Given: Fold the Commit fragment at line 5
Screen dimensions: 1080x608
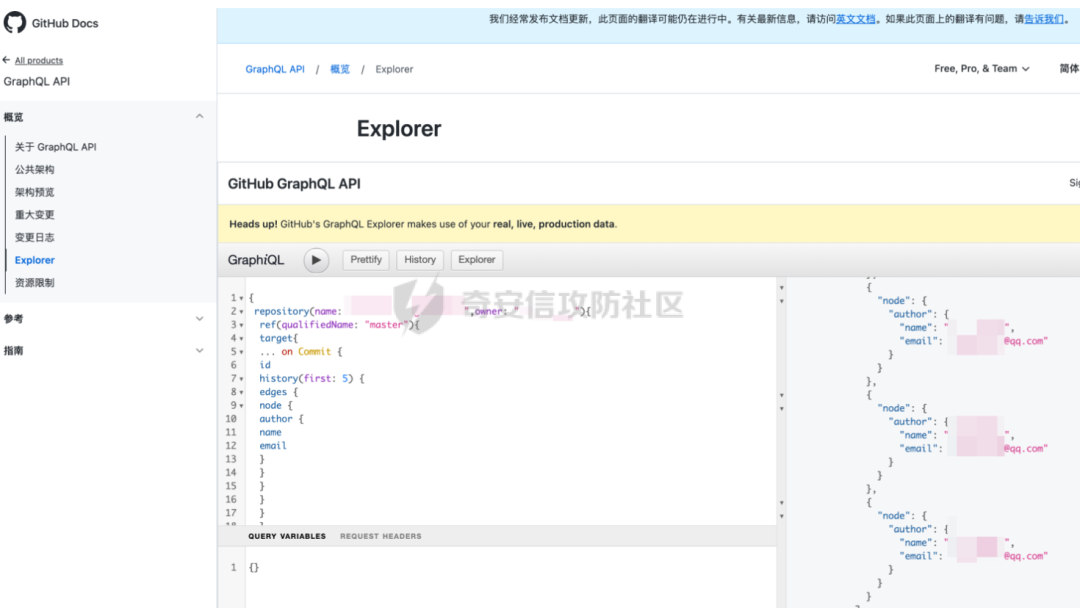Looking at the screenshot, I should (x=241, y=353).
